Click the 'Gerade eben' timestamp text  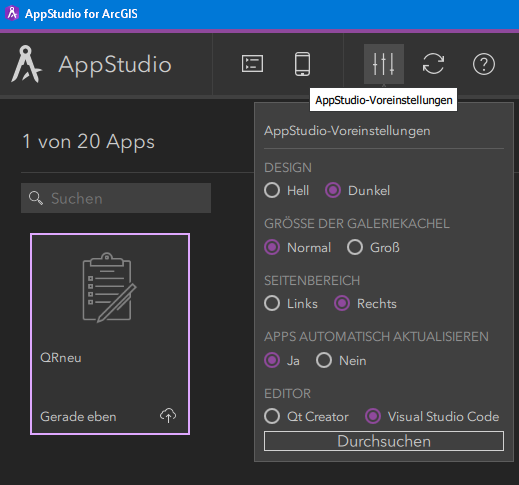pyautogui.click(x=78, y=417)
